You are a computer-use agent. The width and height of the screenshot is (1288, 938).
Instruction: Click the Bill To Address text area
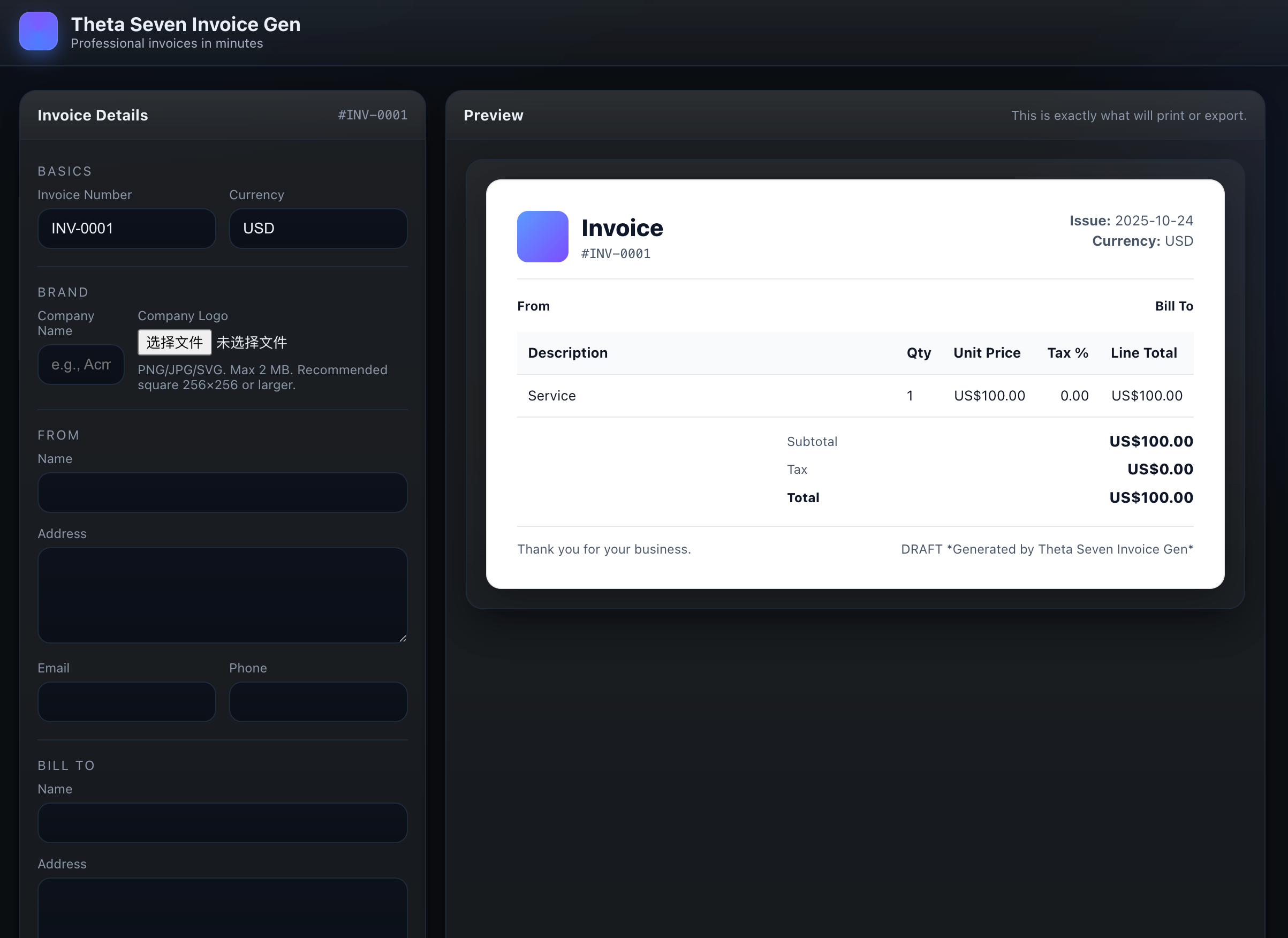coord(222,907)
